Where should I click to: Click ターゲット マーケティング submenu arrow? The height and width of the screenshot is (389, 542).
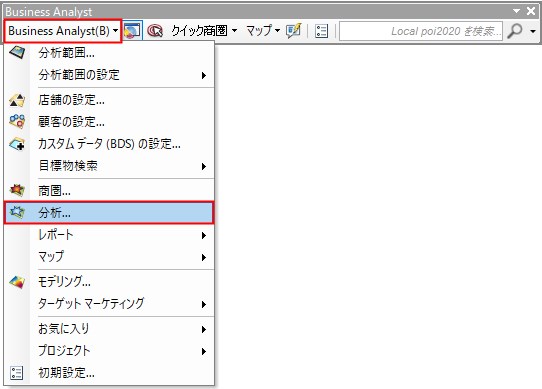tap(204, 304)
